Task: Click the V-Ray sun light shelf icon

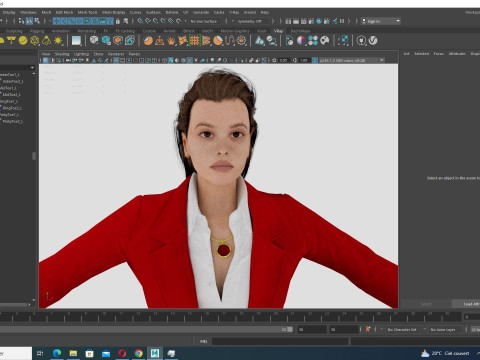Action: (58, 41)
